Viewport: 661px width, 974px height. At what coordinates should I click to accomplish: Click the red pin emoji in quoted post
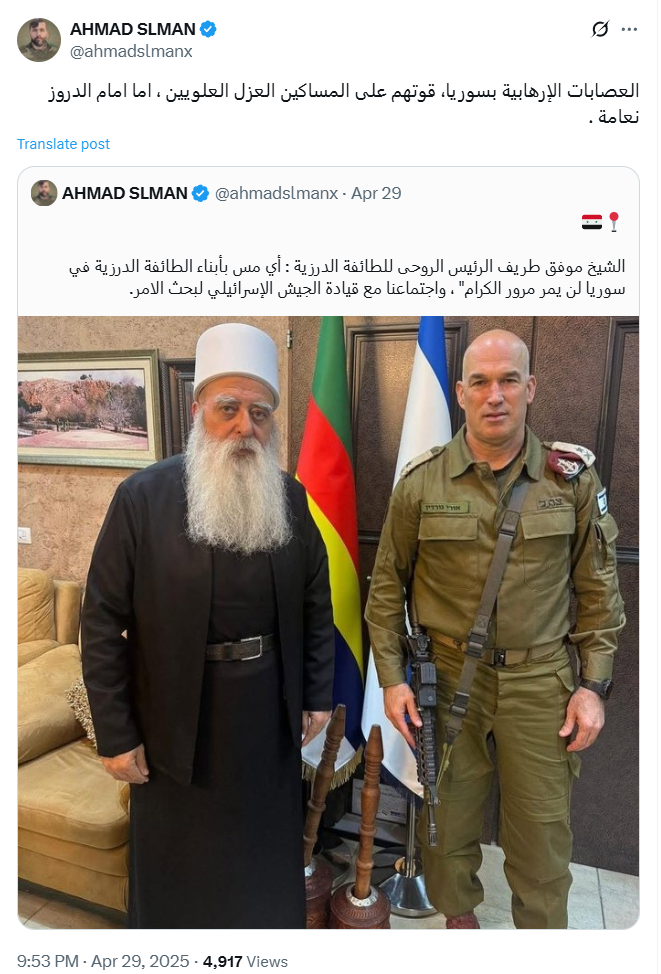pos(614,222)
